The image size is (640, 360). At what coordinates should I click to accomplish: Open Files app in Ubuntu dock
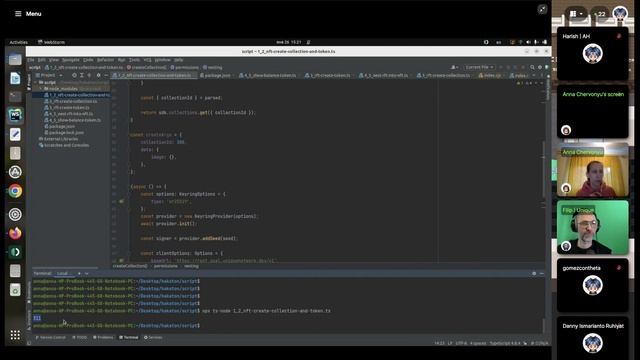[15, 60]
